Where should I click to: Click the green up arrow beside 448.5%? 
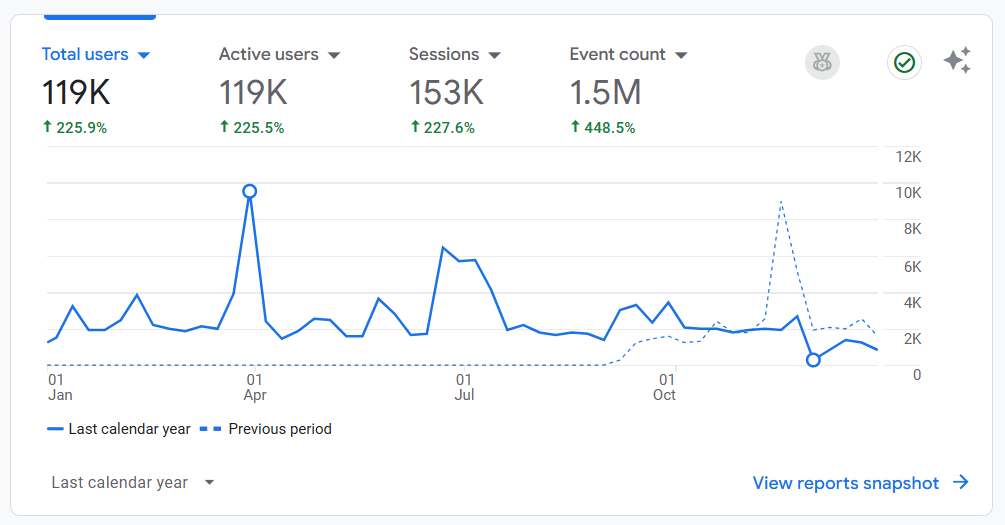[x=575, y=127]
